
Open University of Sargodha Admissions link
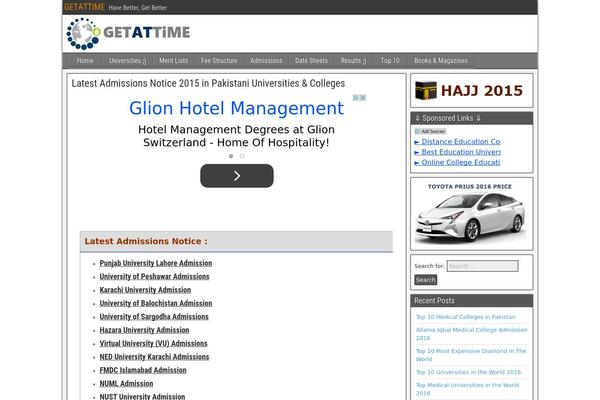tap(154, 317)
